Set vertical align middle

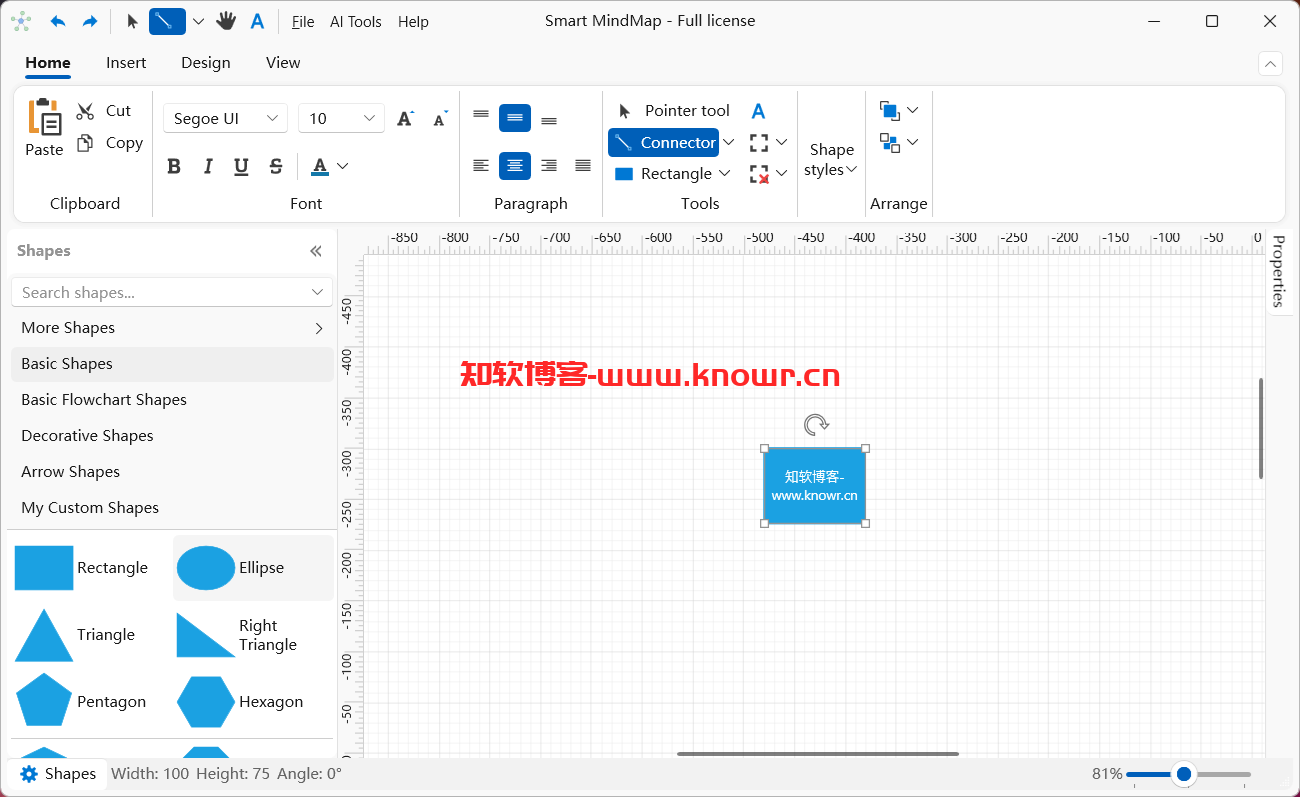tap(515, 118)
